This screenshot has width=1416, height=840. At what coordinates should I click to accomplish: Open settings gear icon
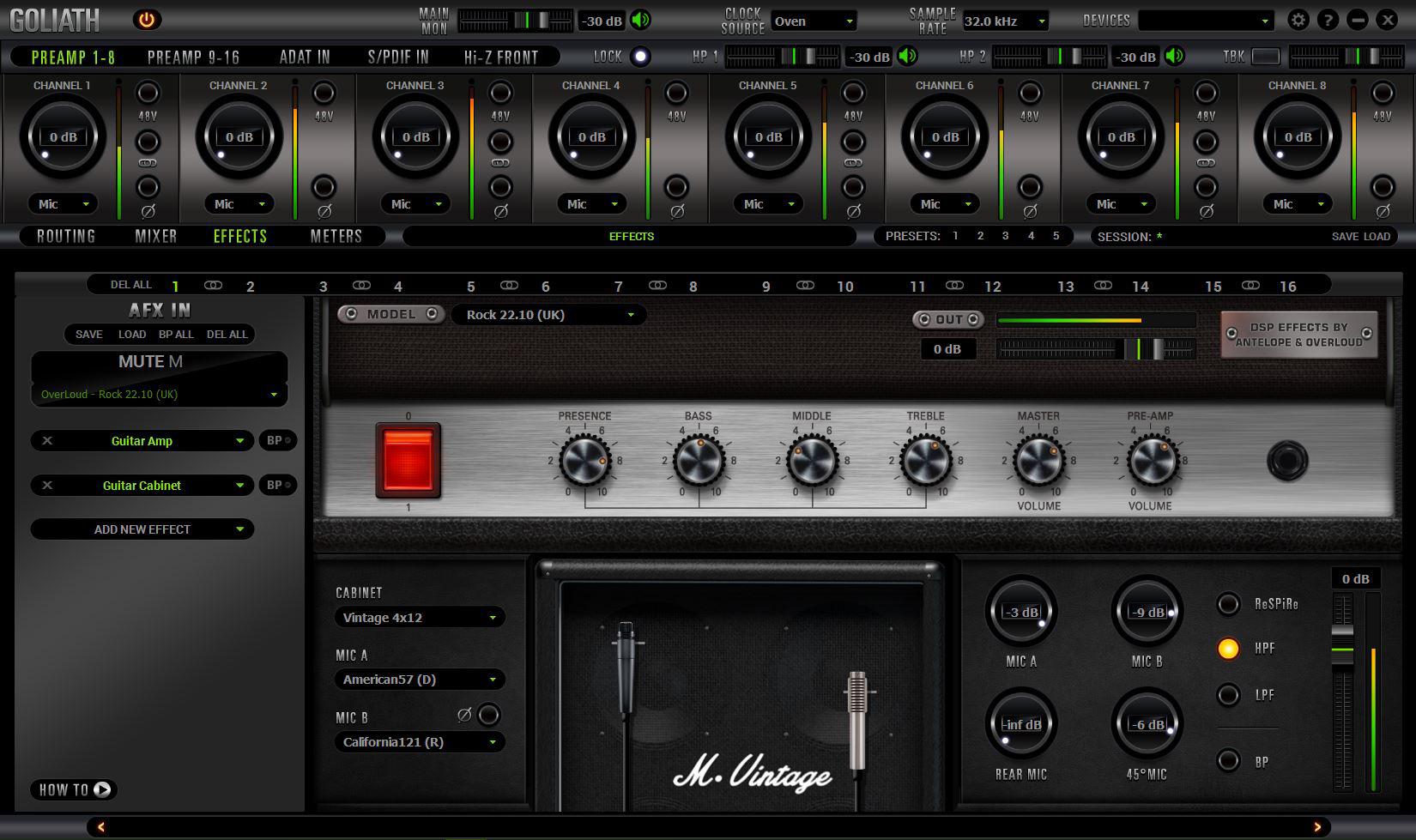pos(1298,20)
